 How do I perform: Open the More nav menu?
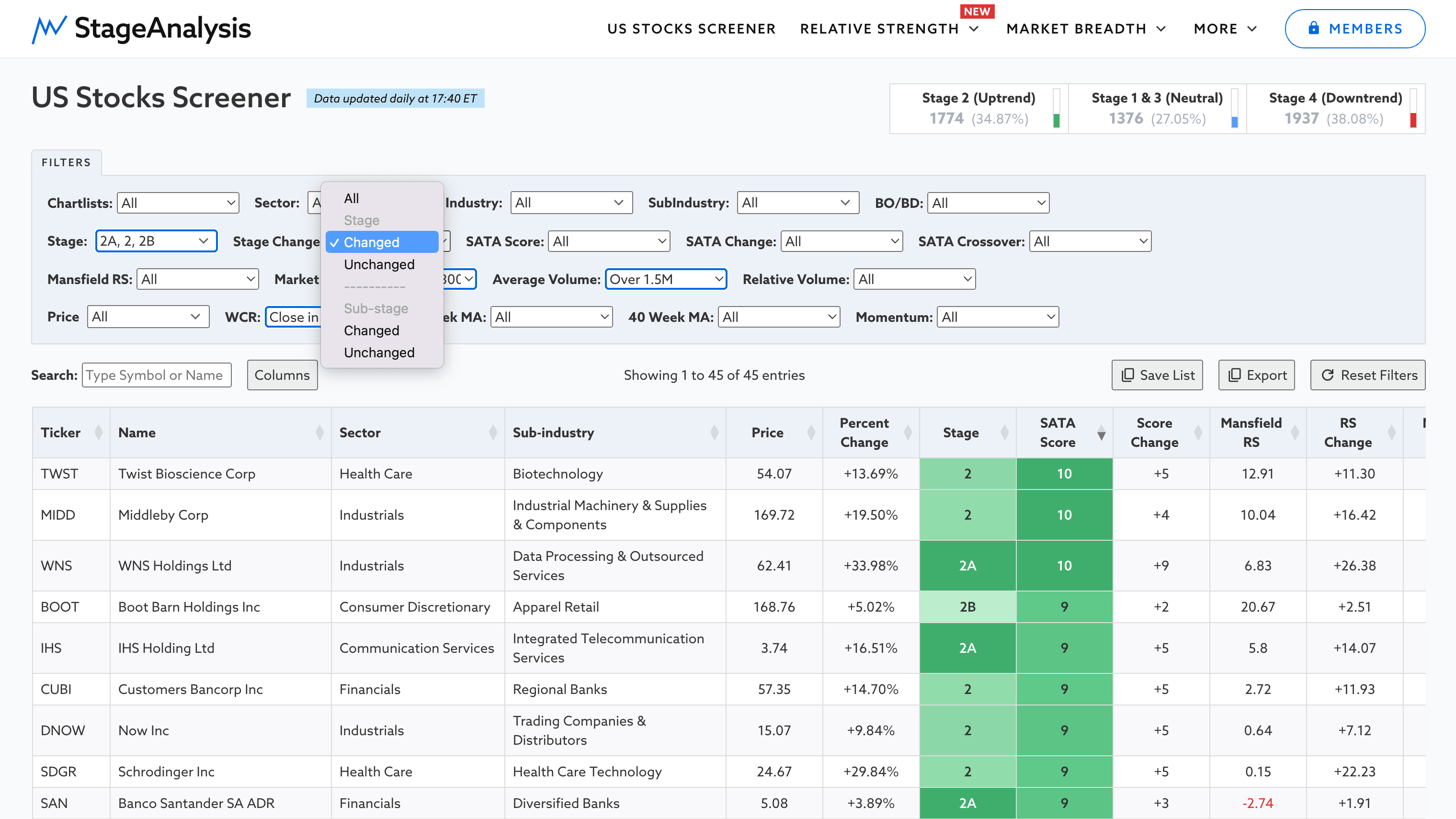click(x=1226, y=29)
